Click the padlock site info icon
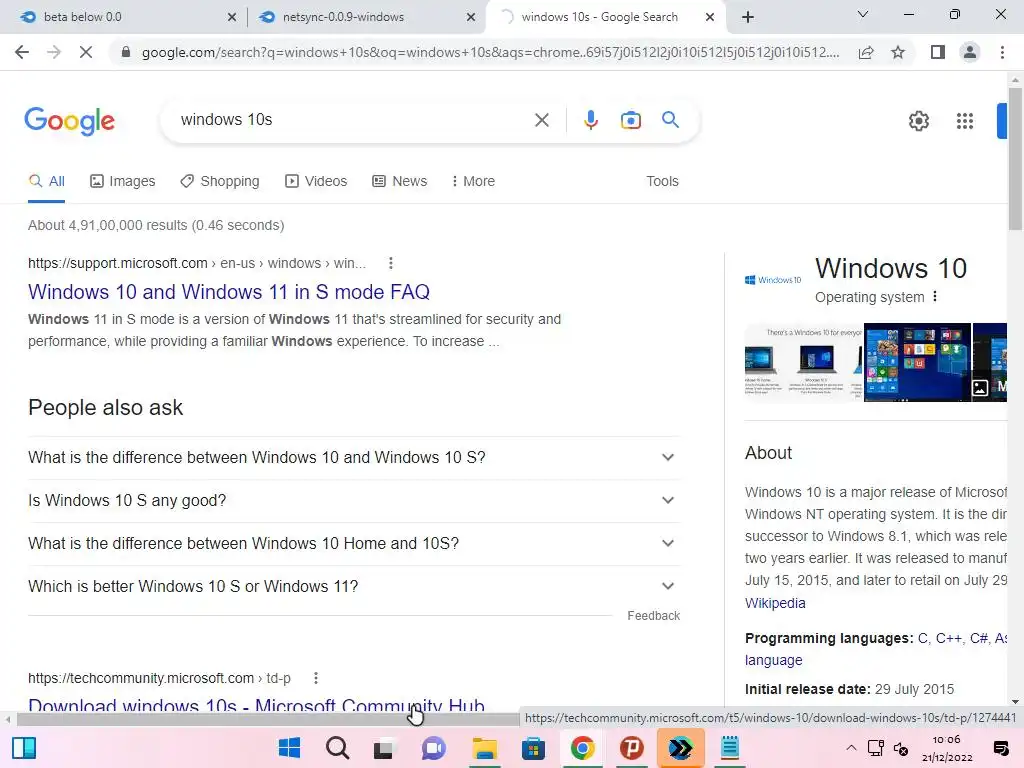This screenshot has width=1024, height=768. (126, 52)
